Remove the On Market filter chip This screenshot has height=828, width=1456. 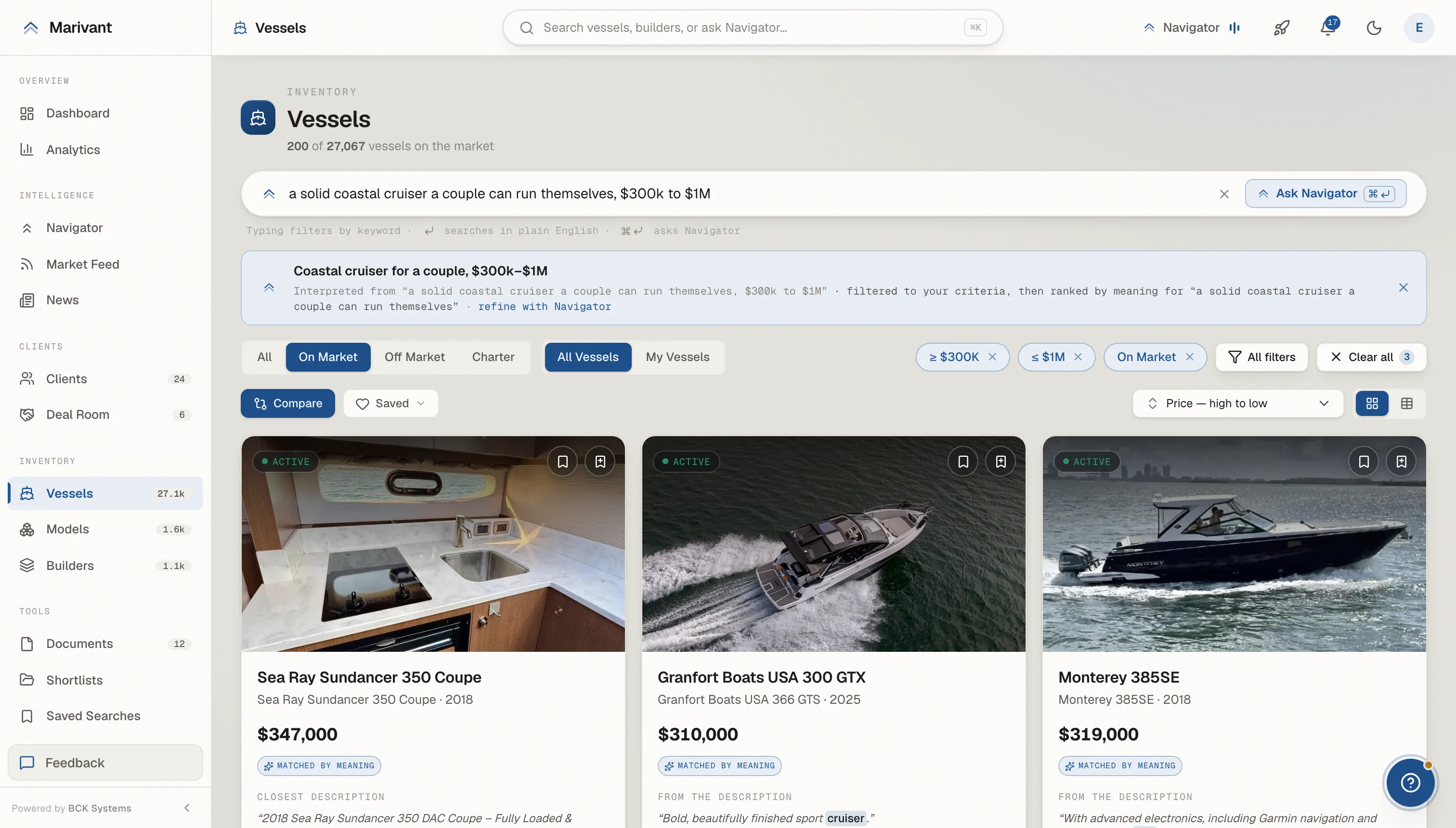point(1189,357)
